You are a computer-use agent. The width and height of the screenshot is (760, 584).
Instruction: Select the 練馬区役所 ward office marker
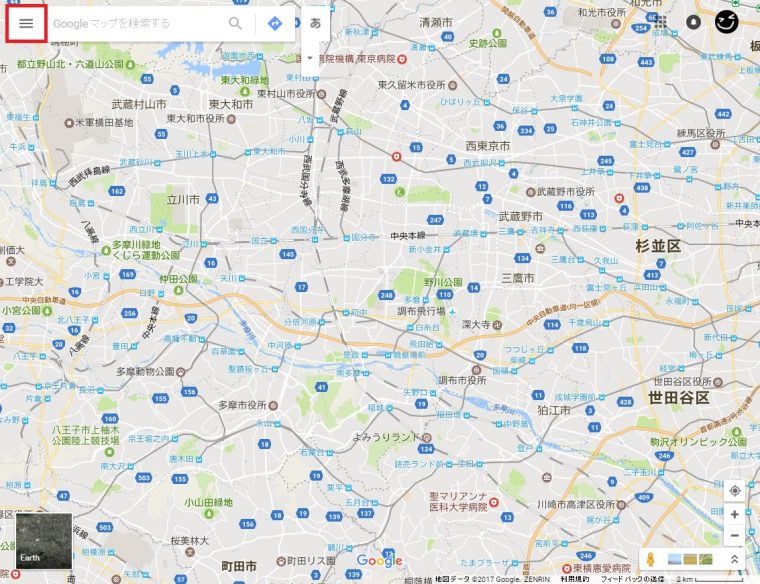pyautogui.click(x=715, y=144)
